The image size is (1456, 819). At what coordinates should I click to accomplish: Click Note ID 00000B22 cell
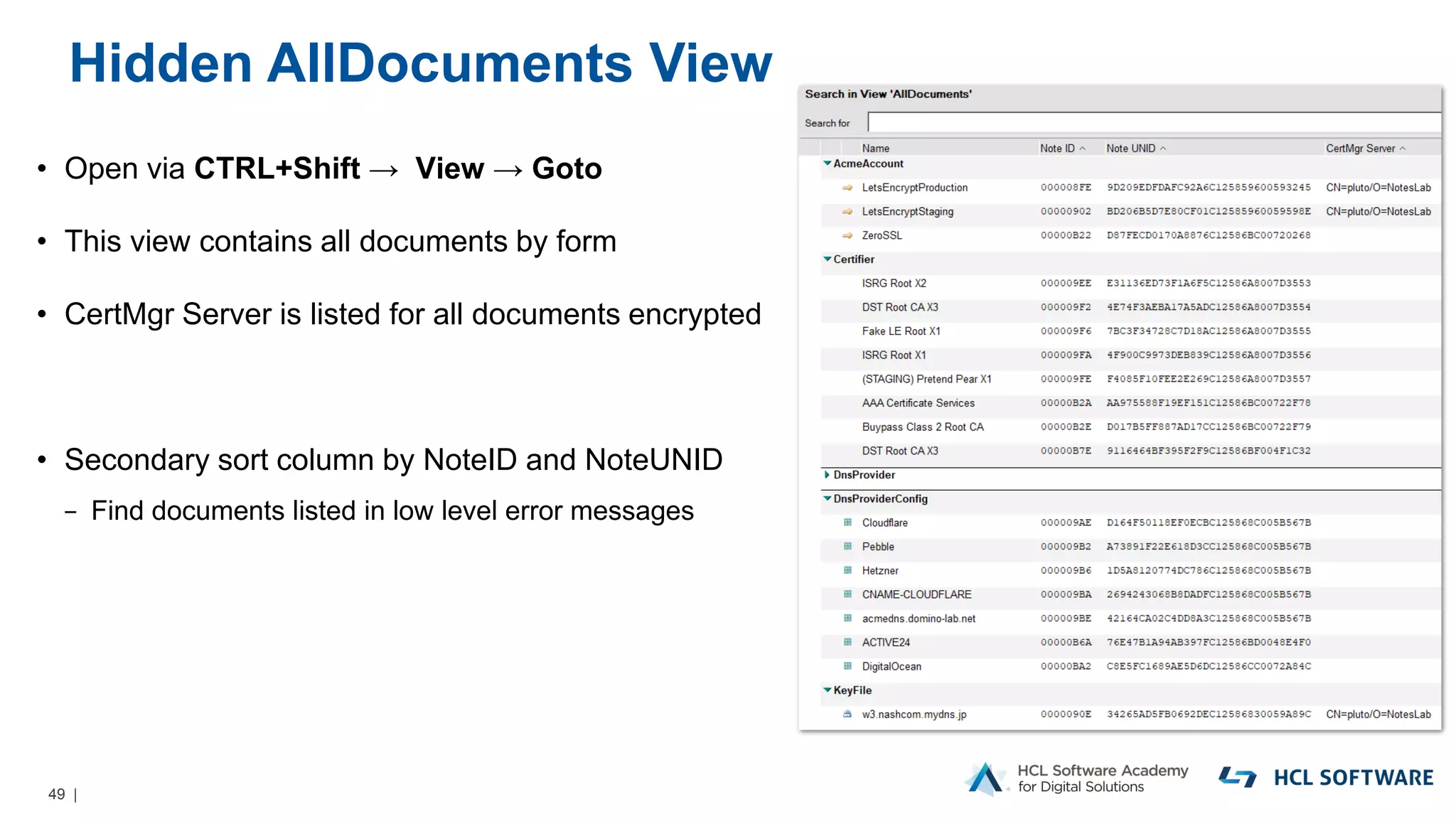(x=1066, y=235)
